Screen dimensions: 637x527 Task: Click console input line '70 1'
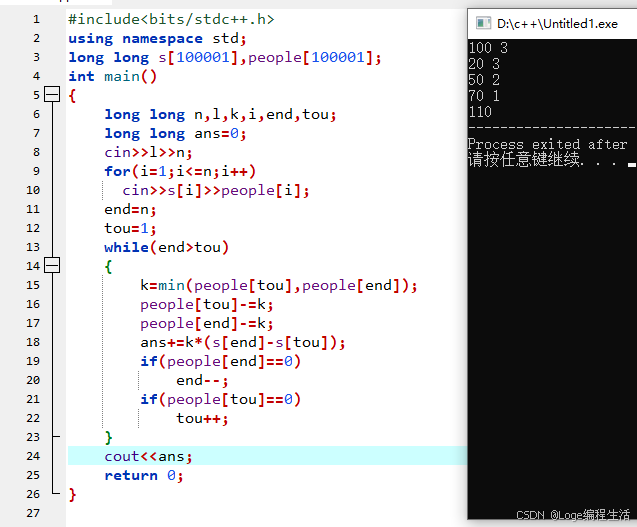click(x=484, y=96)
